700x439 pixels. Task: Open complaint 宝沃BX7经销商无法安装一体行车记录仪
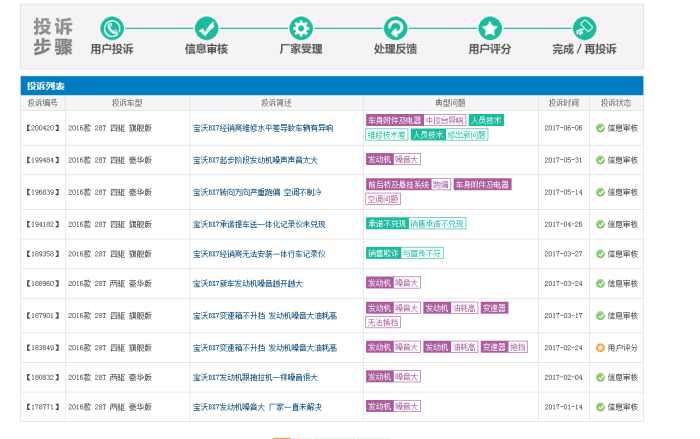(x=259, y=254)
